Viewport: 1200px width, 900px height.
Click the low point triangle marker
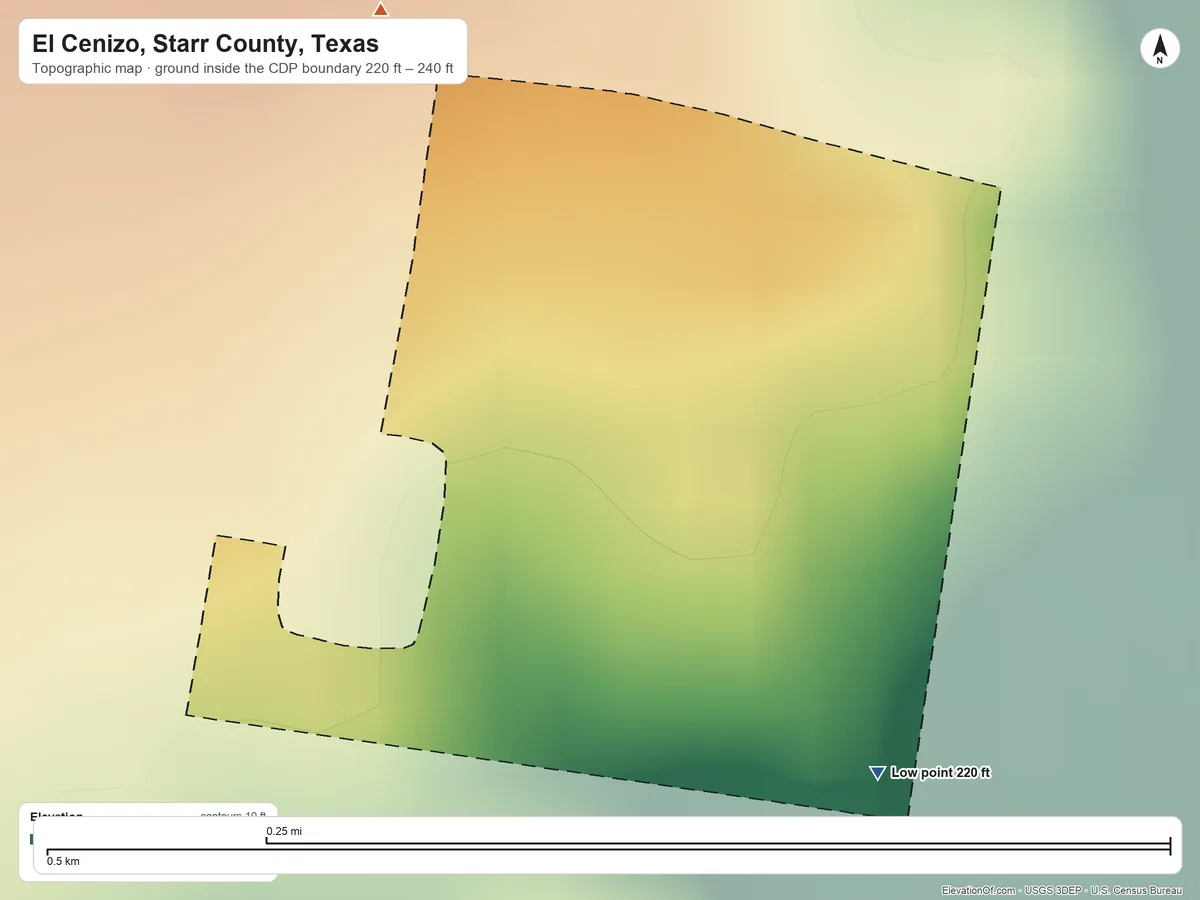click(x=877, y=773)
